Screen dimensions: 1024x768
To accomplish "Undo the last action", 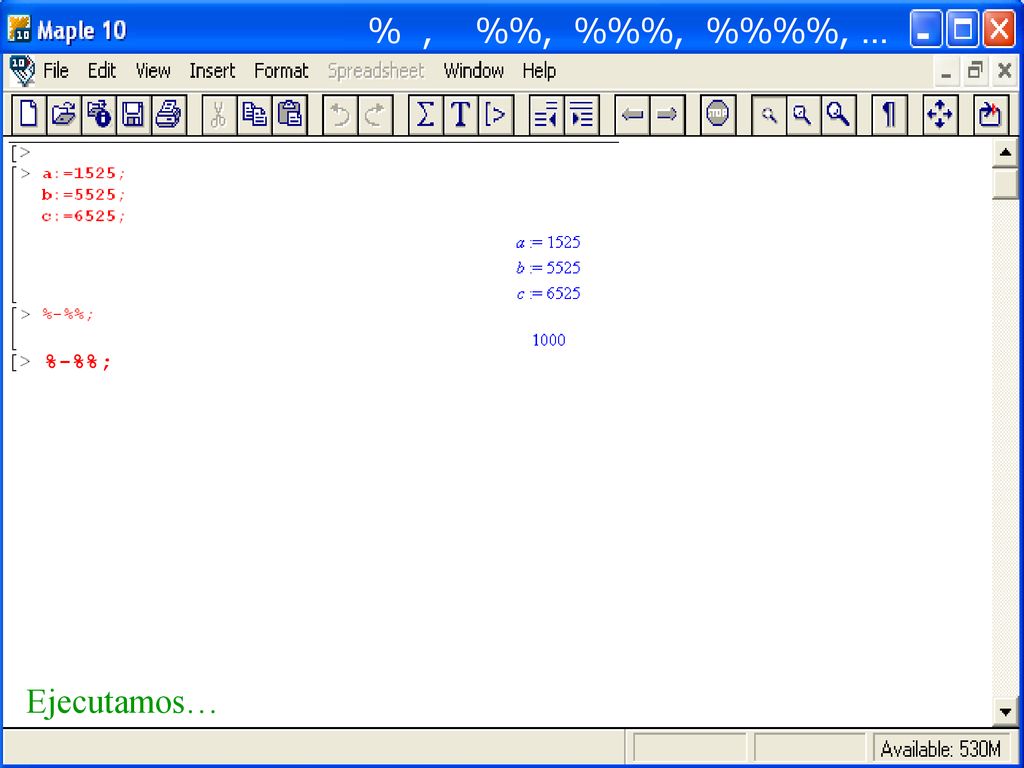I will [x=340, y=115].
